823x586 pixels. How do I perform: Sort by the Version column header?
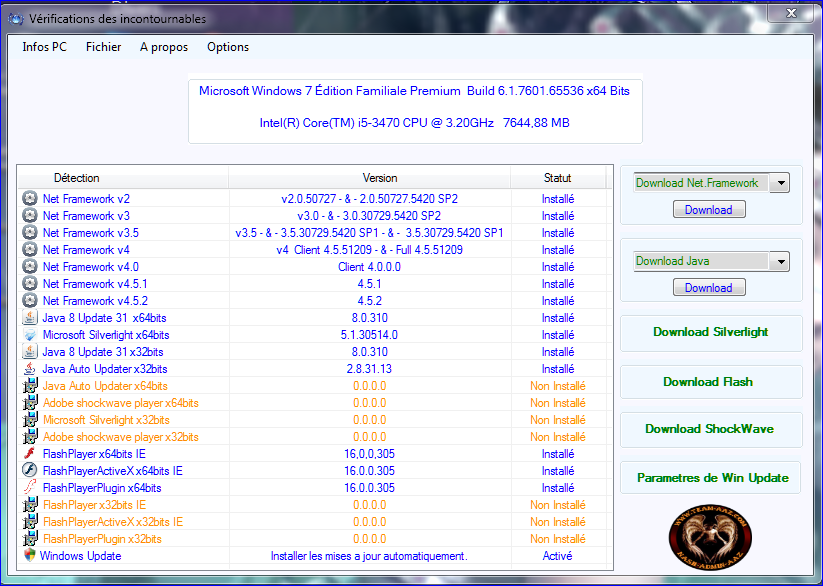click(370, 178)
